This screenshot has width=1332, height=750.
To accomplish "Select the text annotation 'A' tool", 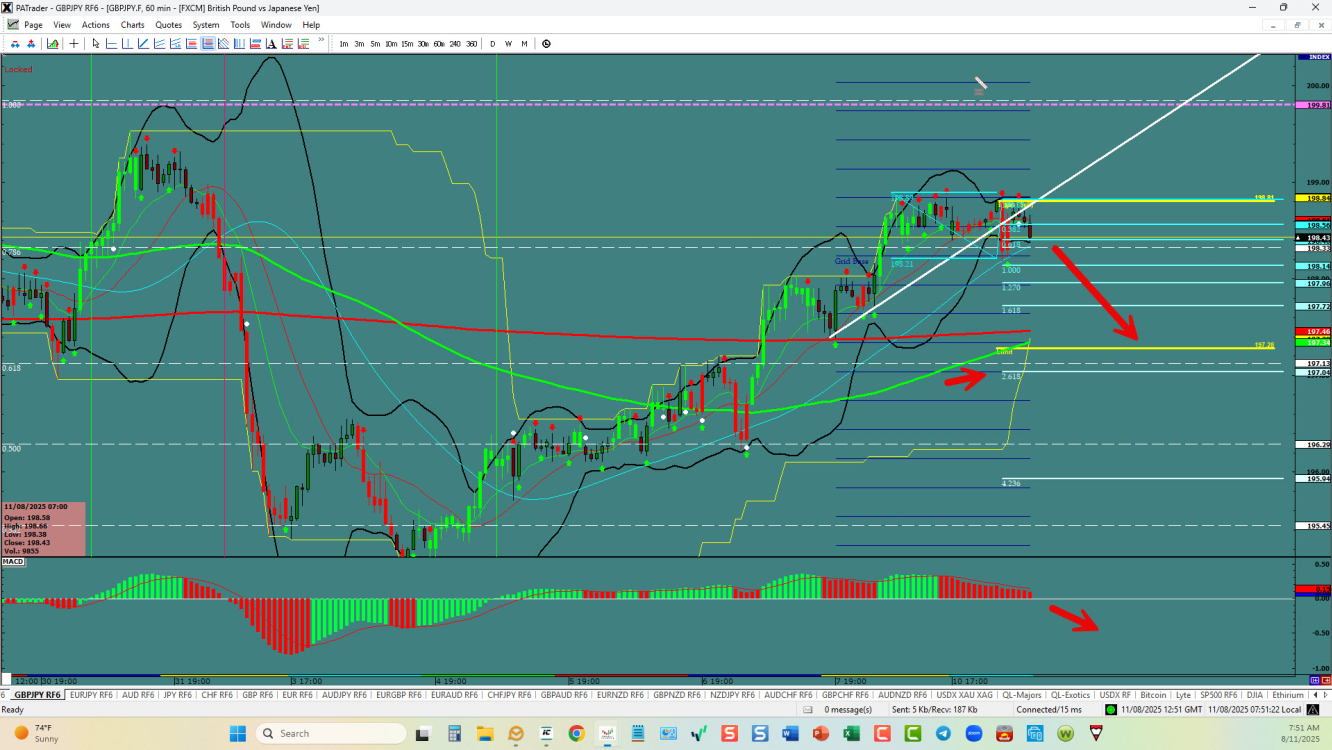I will (271, 43).
